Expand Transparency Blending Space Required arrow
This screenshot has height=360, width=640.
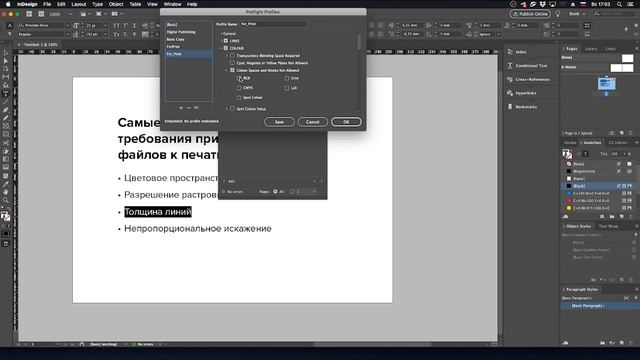227,56
